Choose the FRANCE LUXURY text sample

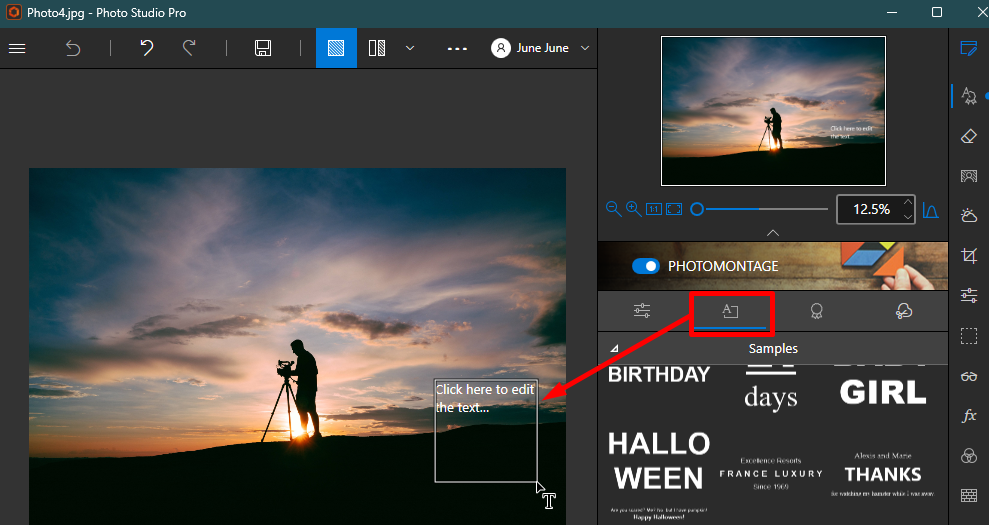coord(771,473)
